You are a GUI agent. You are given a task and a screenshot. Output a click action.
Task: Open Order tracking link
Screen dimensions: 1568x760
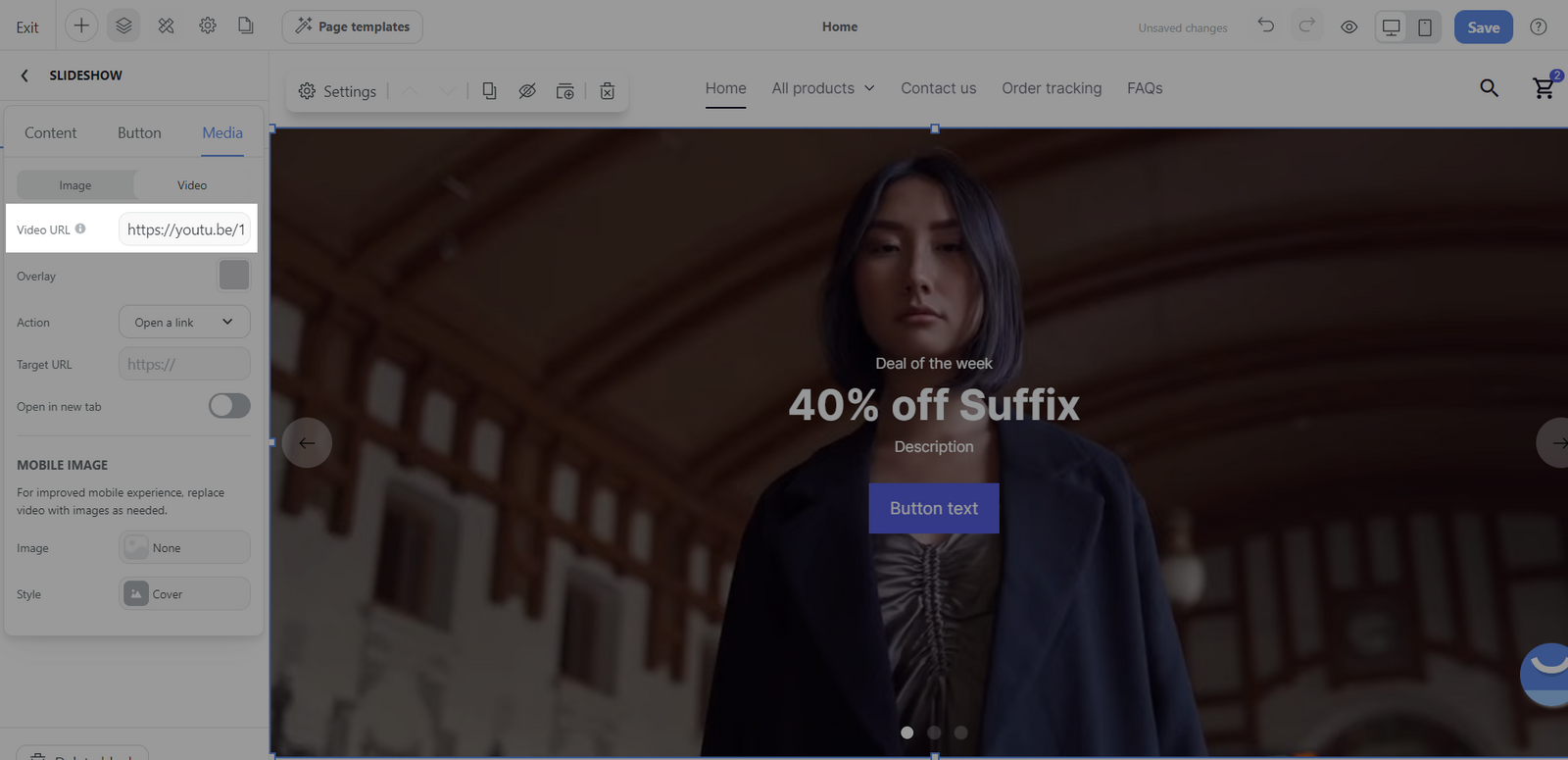pos(1052,88)
